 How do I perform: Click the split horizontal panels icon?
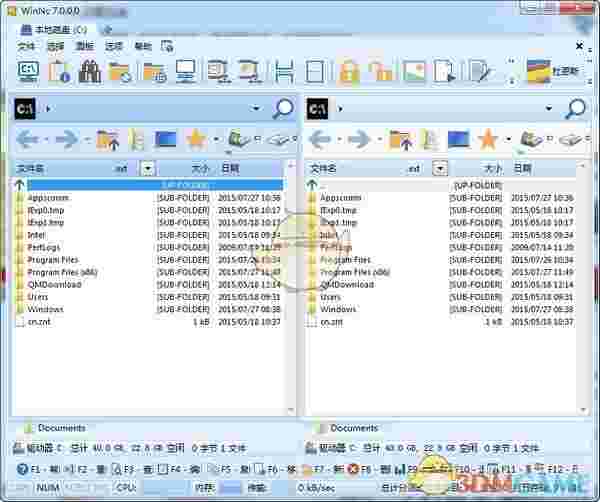(x=284, y=71)
